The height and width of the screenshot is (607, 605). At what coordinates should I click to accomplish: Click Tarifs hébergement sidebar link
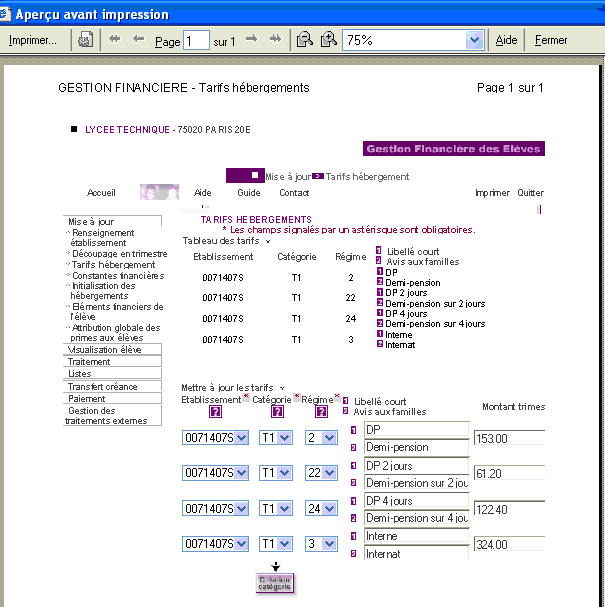pos(113,265)
